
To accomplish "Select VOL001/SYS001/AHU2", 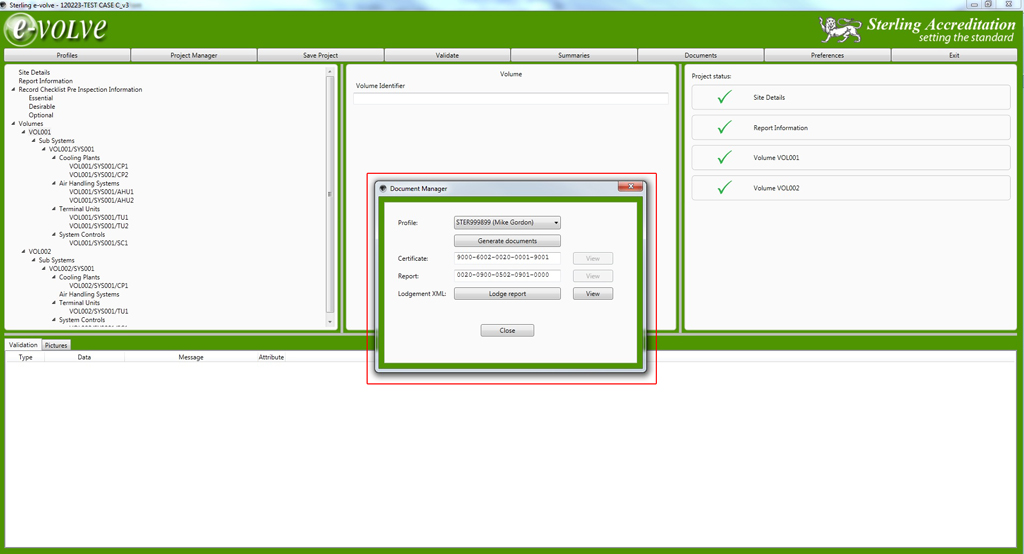I will [101, 201].
